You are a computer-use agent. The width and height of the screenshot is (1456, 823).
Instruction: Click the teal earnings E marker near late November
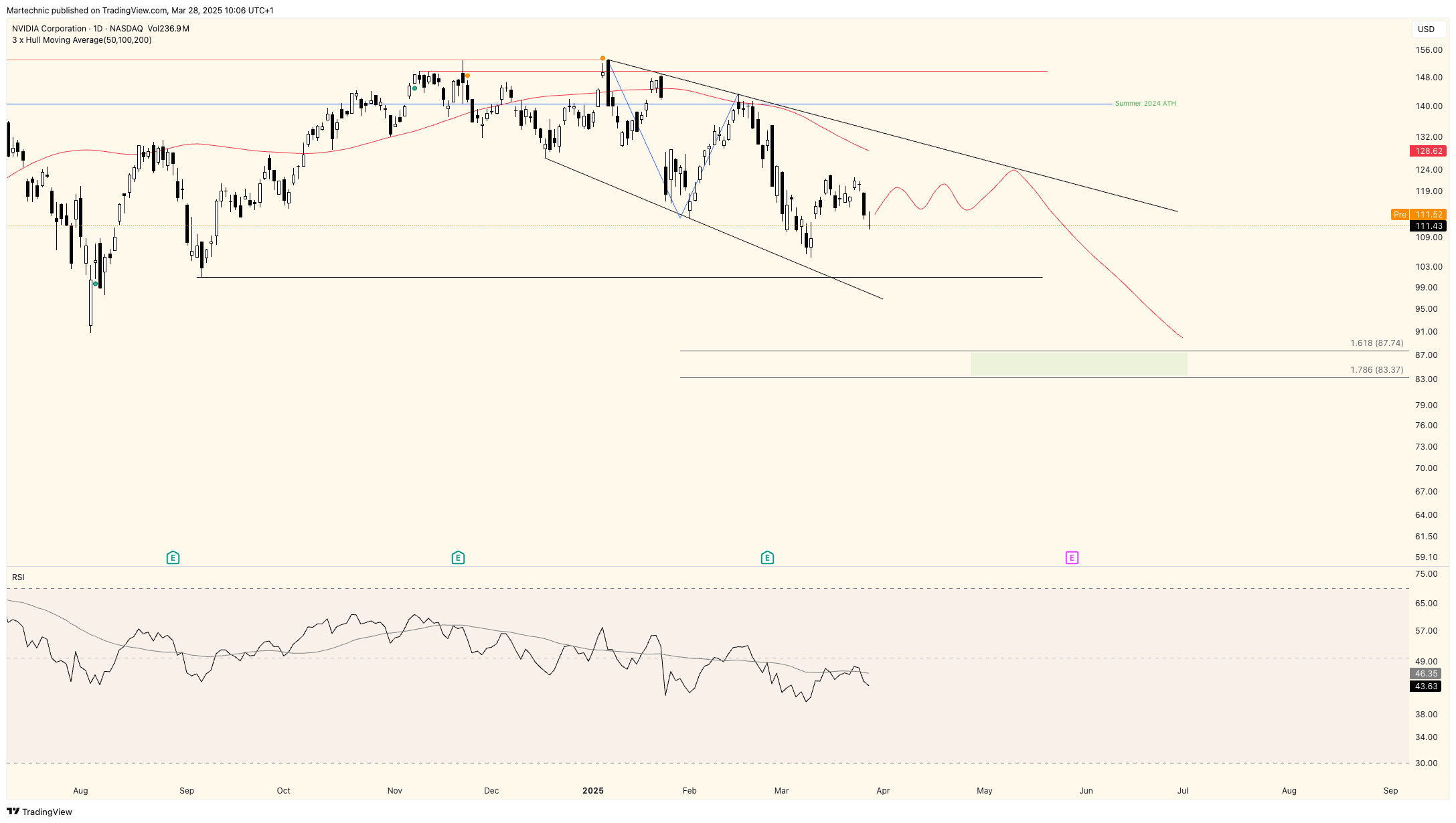458,557
